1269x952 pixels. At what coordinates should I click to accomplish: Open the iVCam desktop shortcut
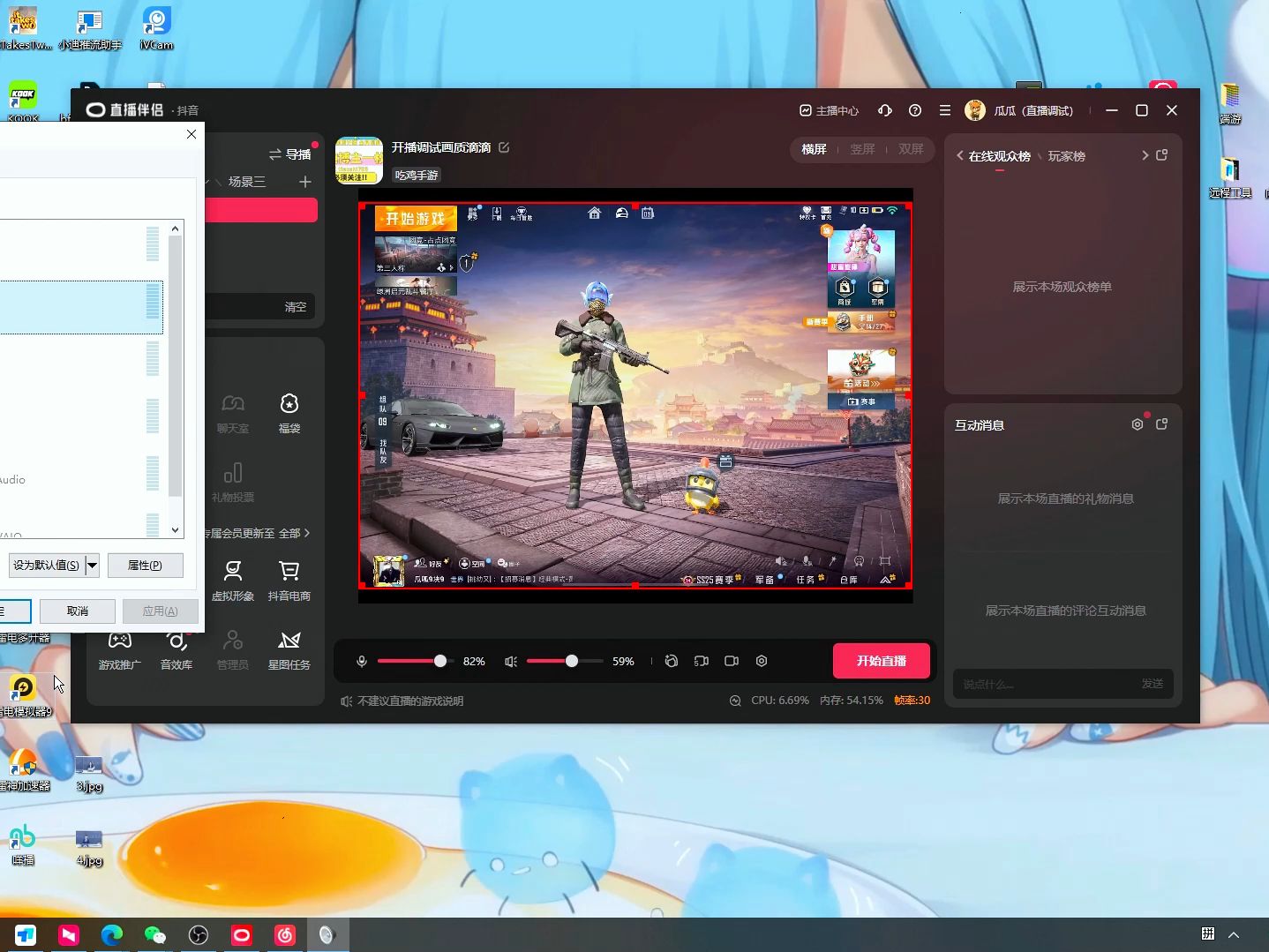[x=156, y=27]
